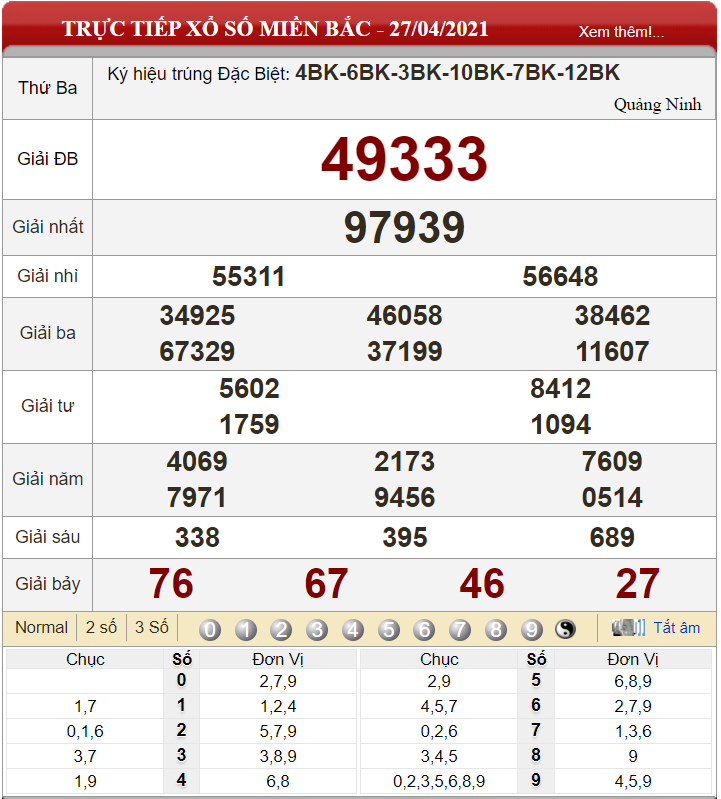
Task: Choose the number 7 ball filter
Action: click(x=460, y=630)
